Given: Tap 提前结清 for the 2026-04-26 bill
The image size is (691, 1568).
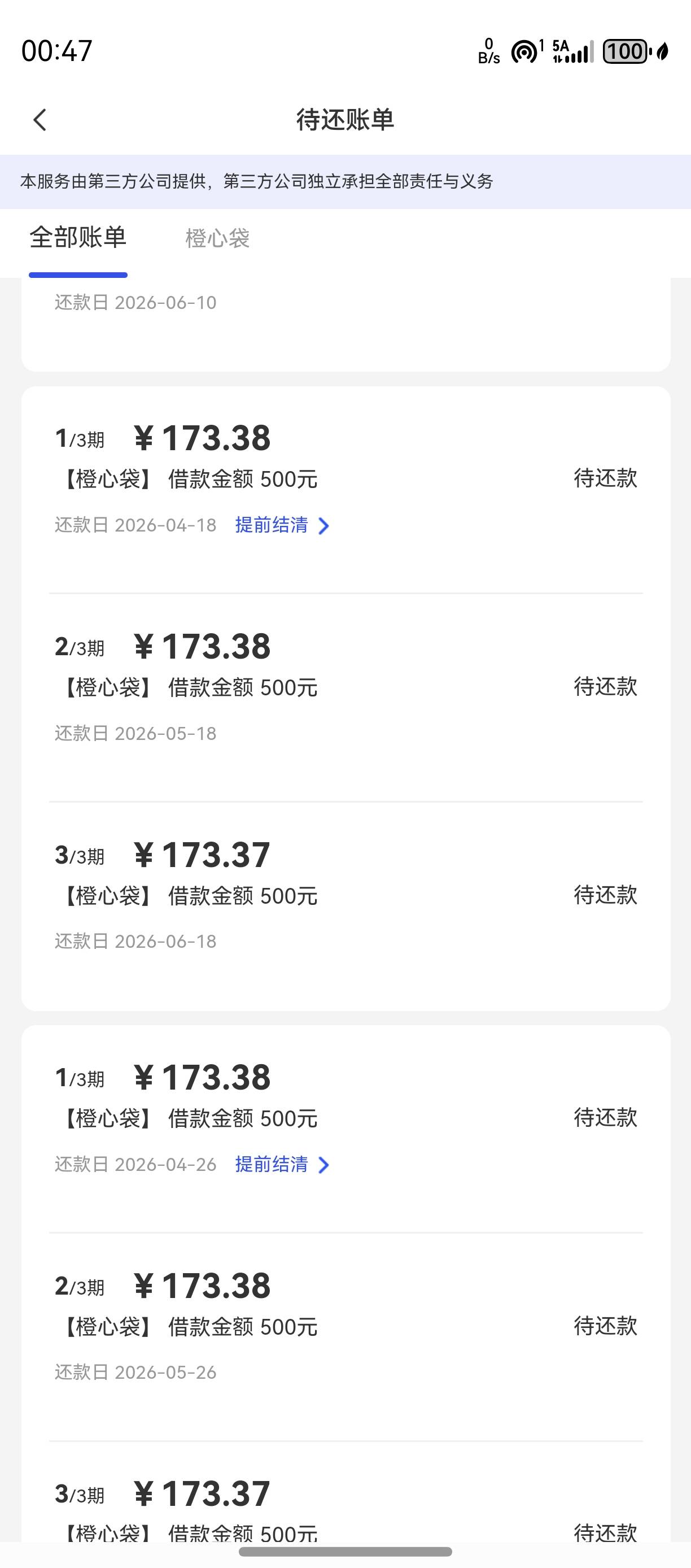Looking at the screenshot, I should point(272,1164).
